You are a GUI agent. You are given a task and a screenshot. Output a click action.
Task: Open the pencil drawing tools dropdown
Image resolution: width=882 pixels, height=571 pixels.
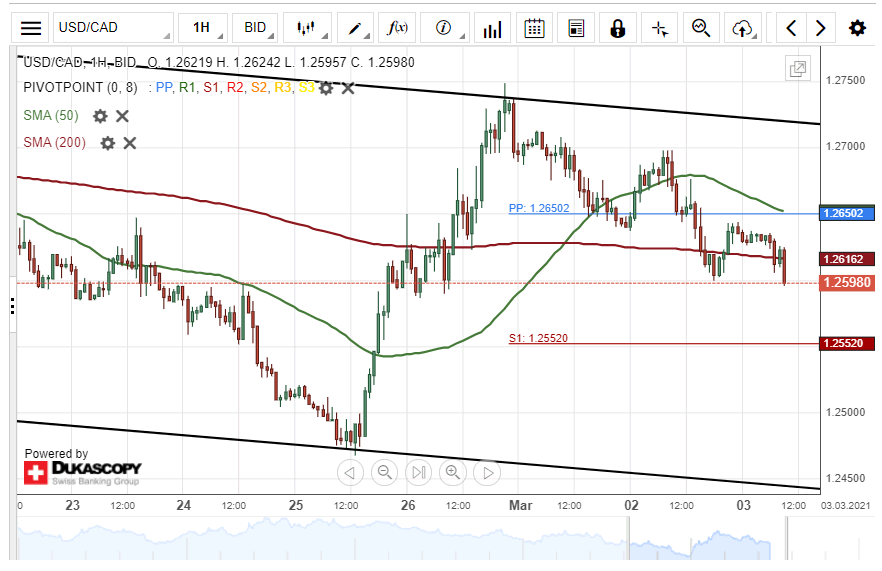[355, 28]
